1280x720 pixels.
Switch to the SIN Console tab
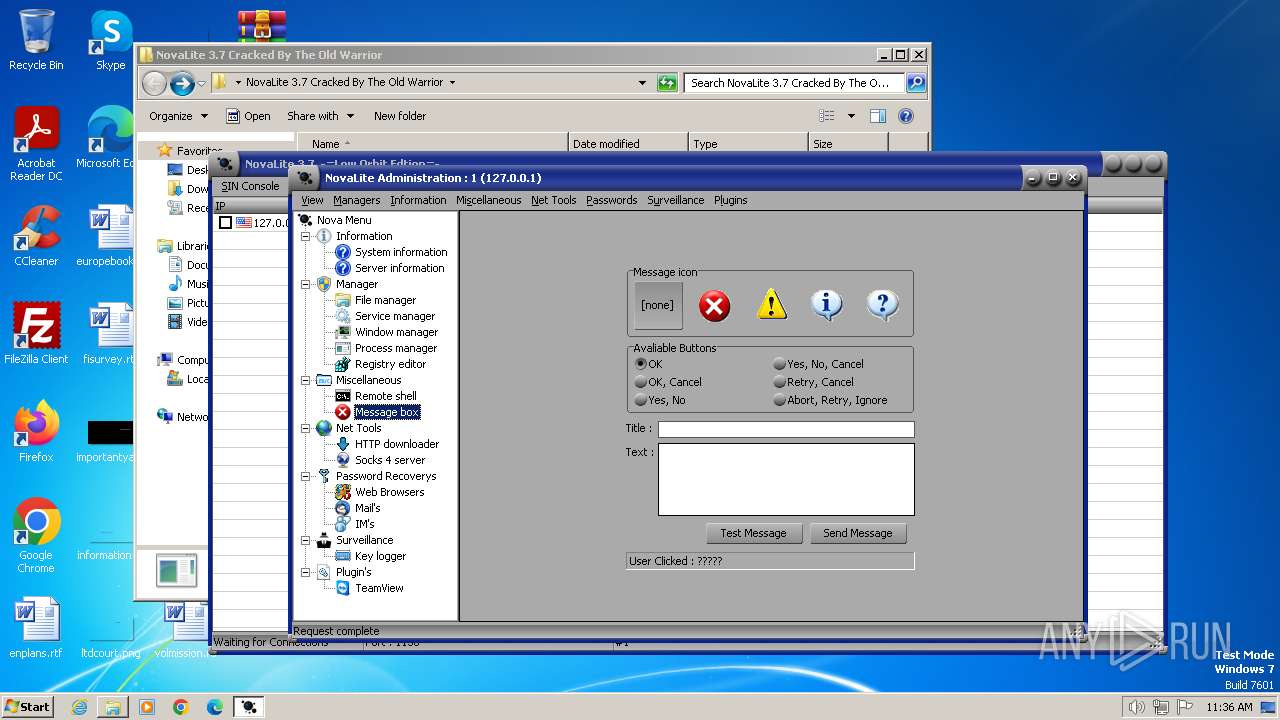point(250,186)
